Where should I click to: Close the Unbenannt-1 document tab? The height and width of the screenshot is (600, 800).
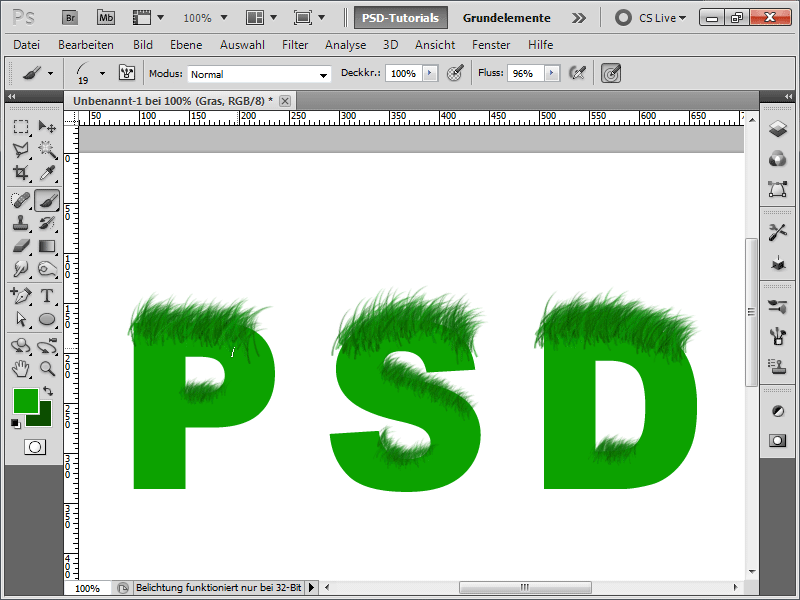coord(285,101)
